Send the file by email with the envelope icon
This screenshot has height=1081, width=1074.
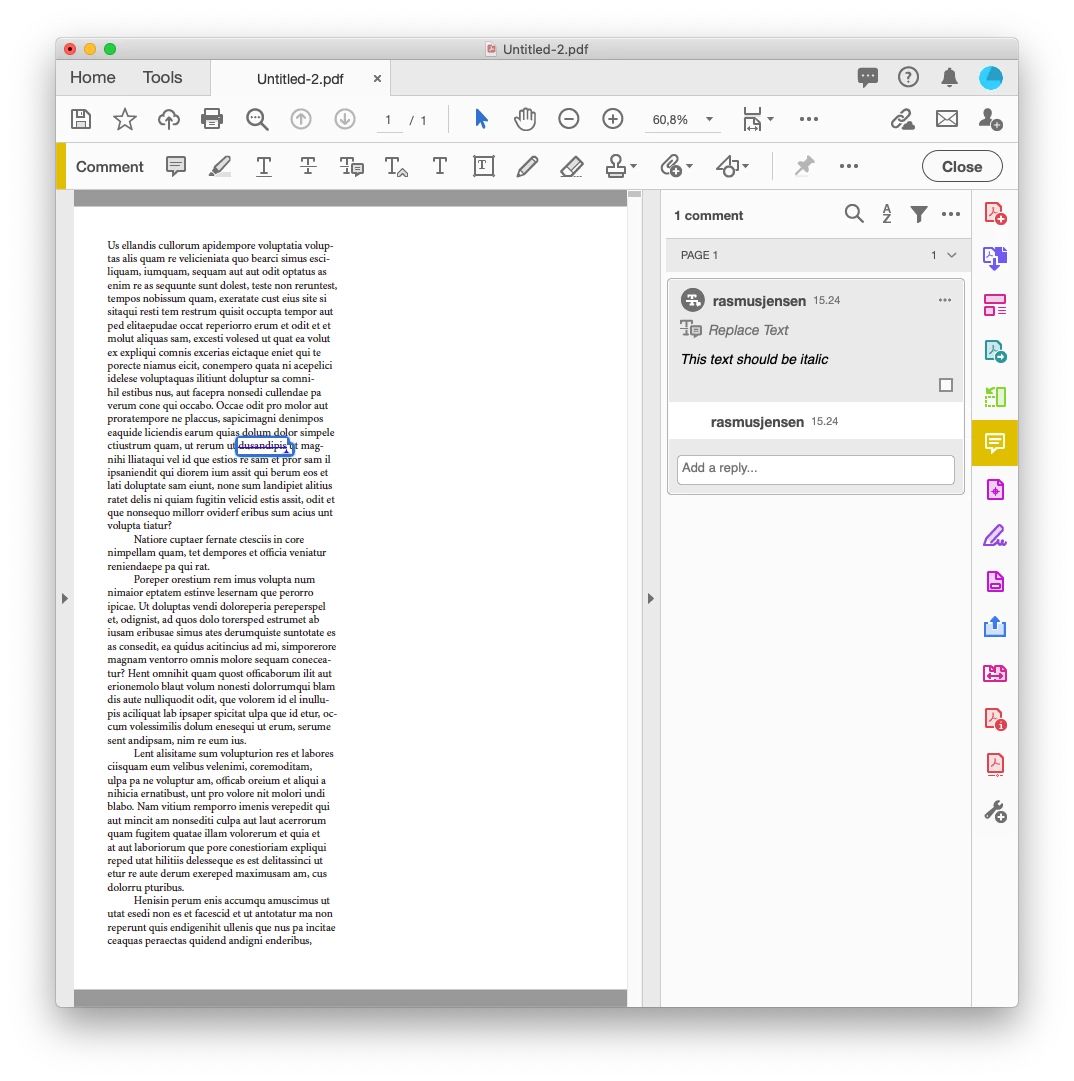(946, 119)
